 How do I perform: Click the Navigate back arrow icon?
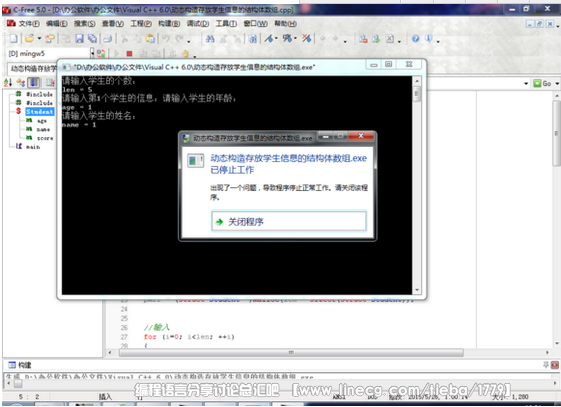pyautogui.click(x=323, y=38)
